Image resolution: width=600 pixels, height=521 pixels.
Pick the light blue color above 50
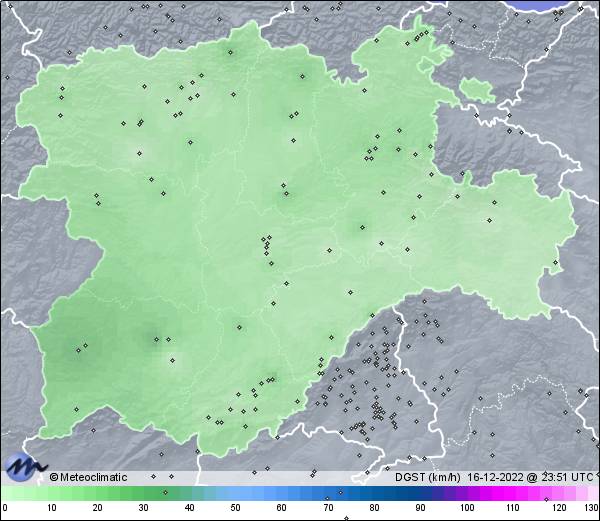click(235, 493)
